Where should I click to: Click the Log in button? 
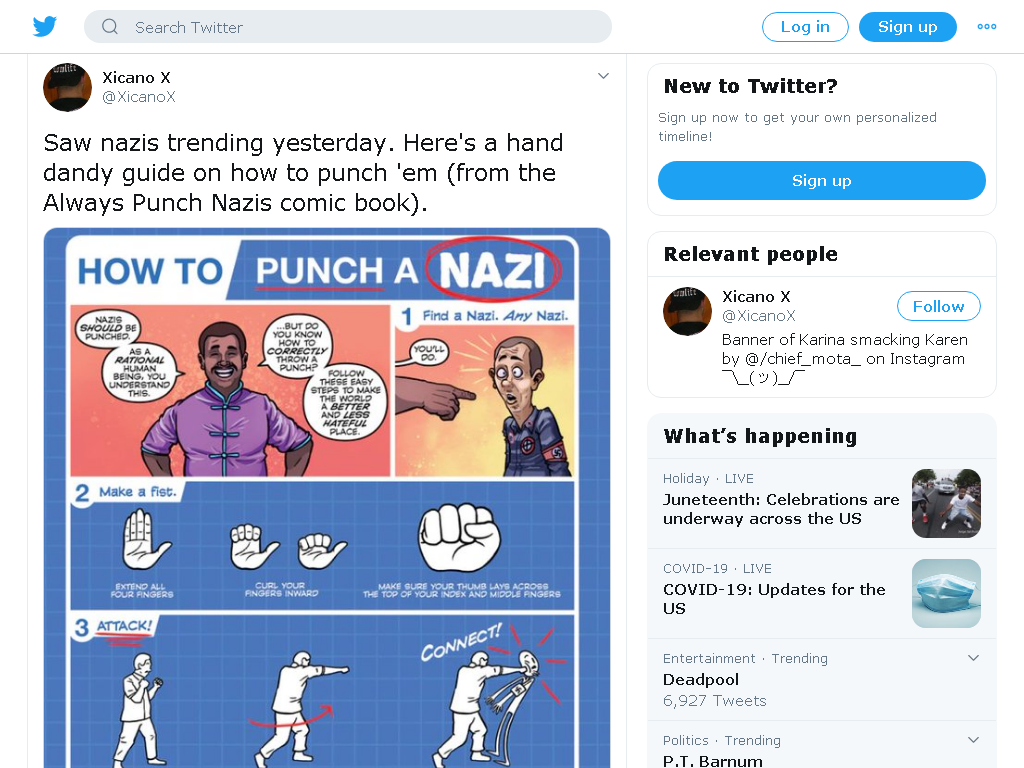[x=805, y=27]
